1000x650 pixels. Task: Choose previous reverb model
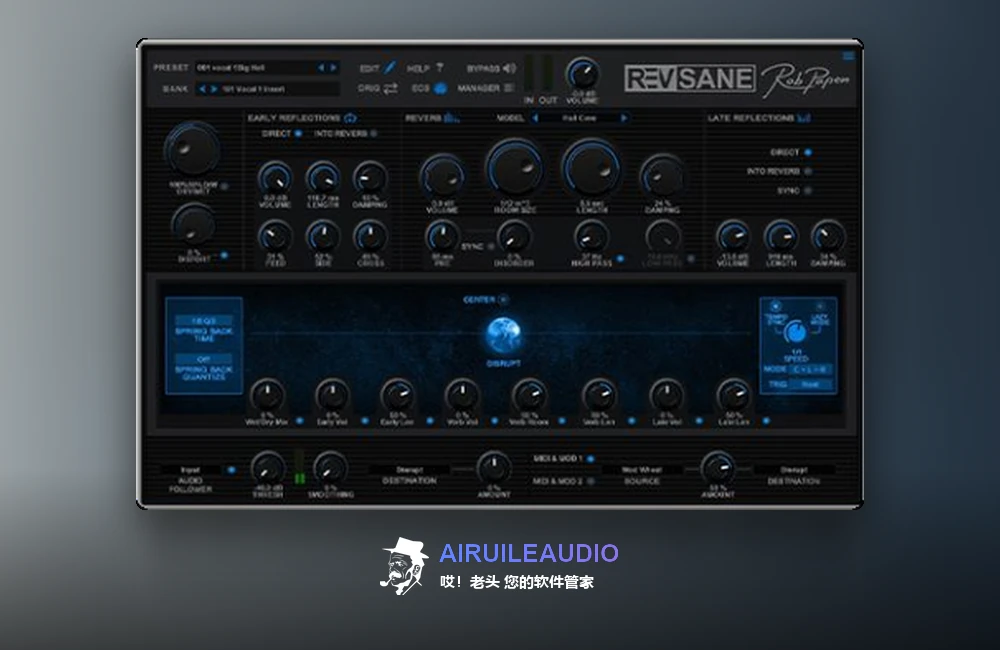click(x=535, y=118)
